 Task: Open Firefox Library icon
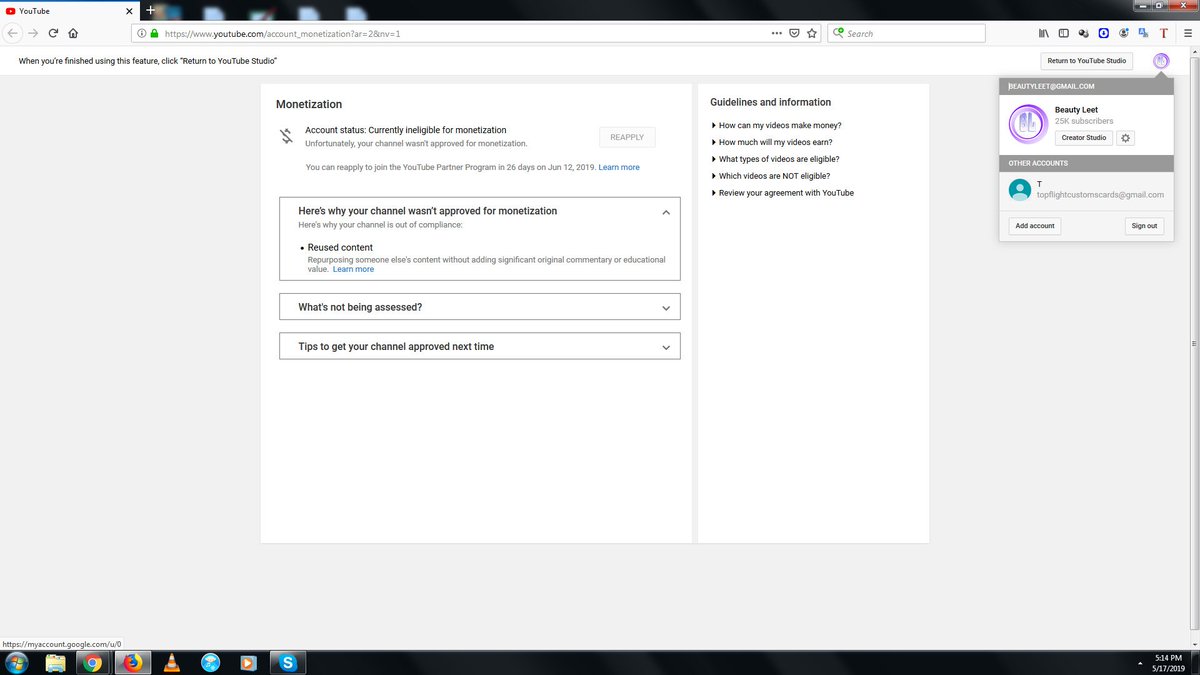pos(1044,33)
